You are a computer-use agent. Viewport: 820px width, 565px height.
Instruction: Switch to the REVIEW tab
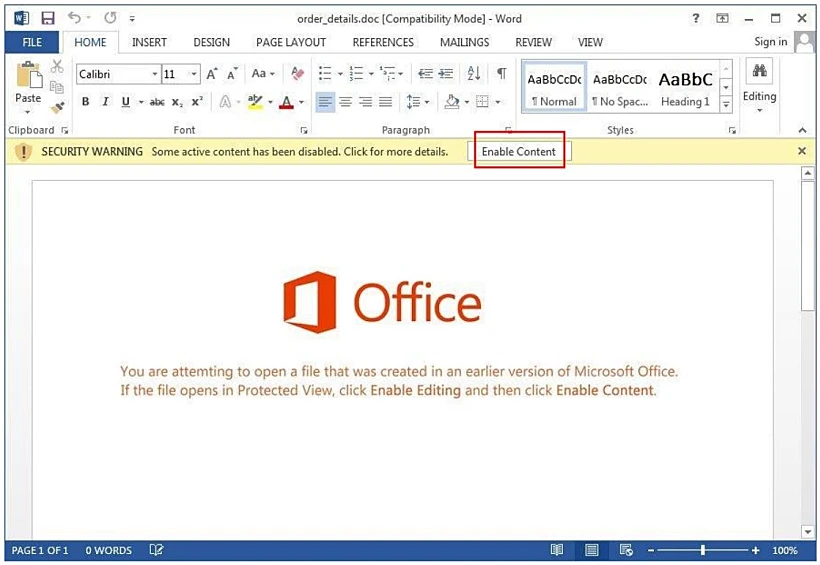point(533,42)
